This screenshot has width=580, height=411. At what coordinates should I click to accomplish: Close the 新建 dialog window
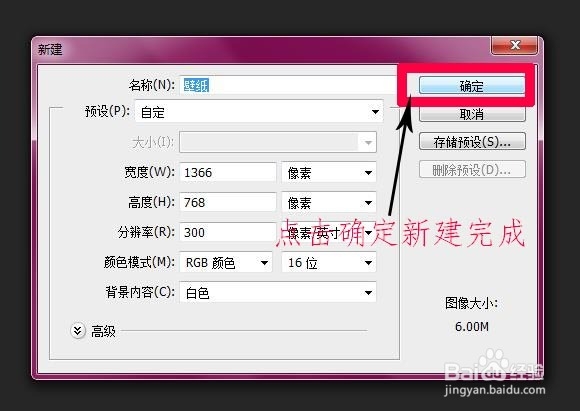515,46
